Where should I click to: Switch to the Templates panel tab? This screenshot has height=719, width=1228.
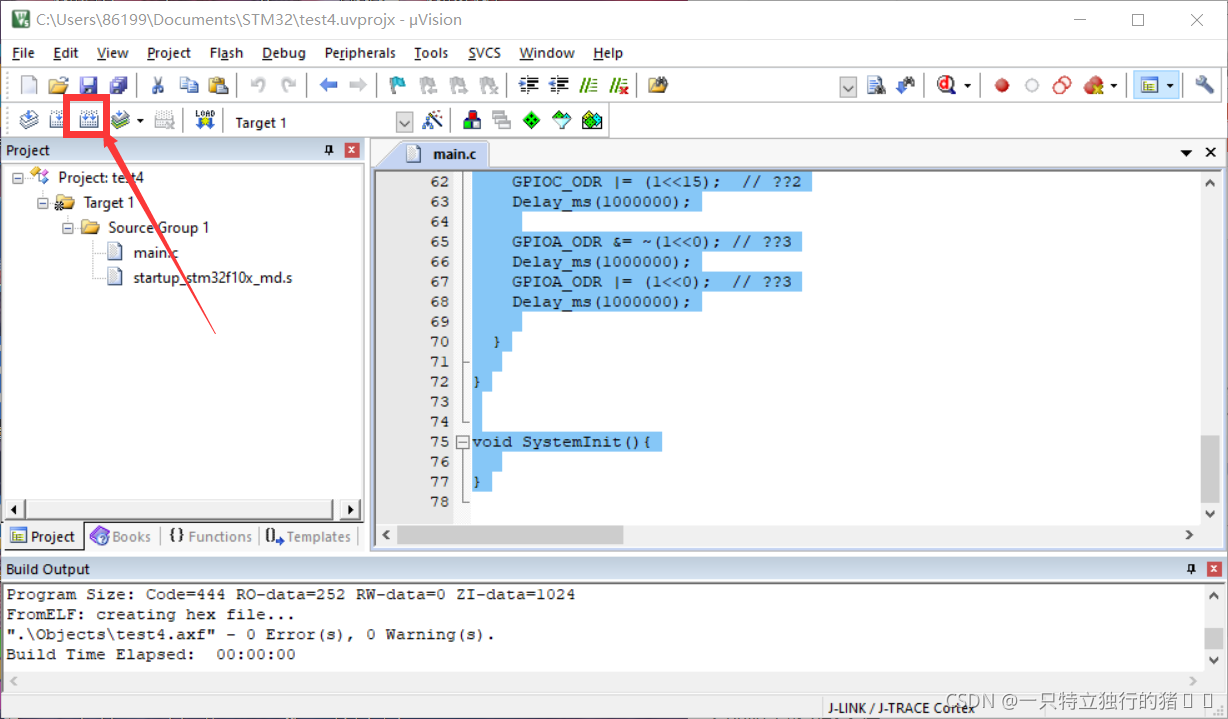(x=309, y=536)
